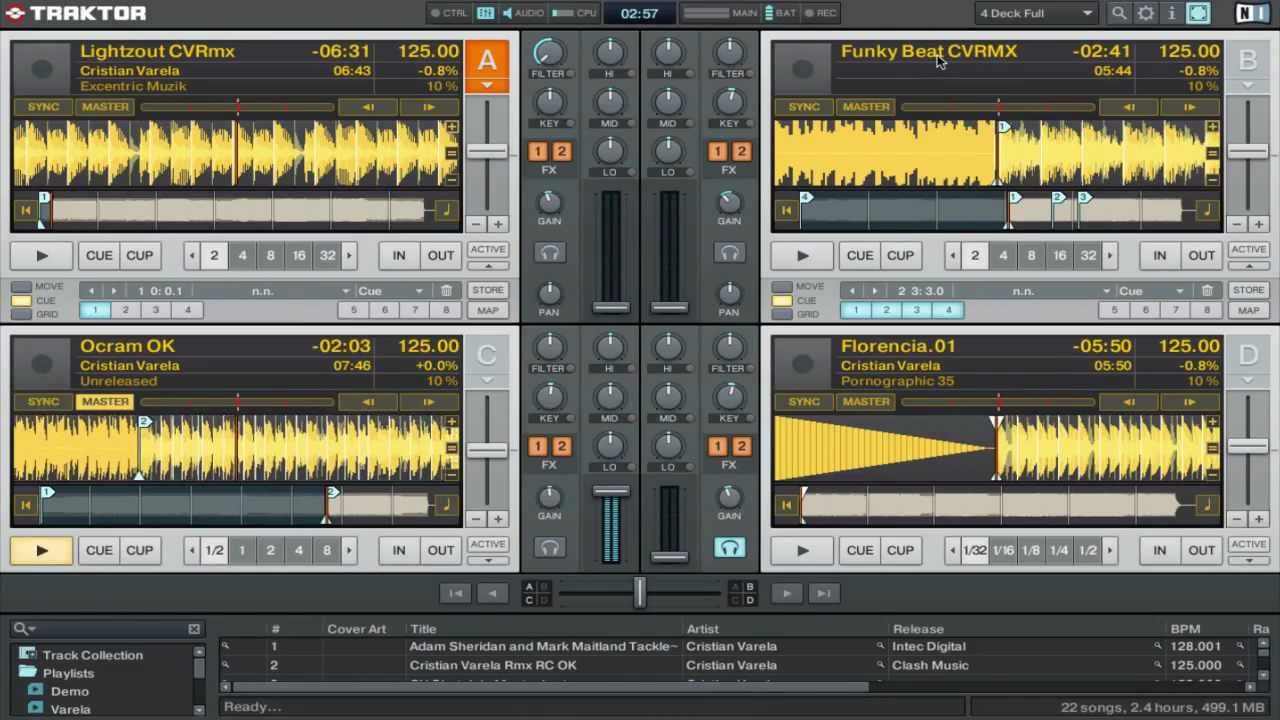Click headphone cue icon for Deck A
Screen dimensions: 1280x720
tap(549, 253)
